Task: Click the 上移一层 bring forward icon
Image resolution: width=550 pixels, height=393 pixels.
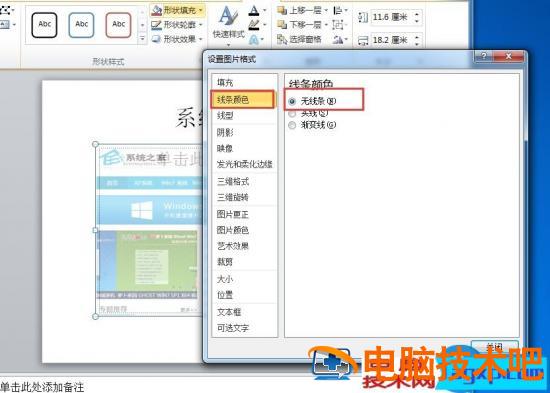Action: pyautogui.click(x=282, y=11)
